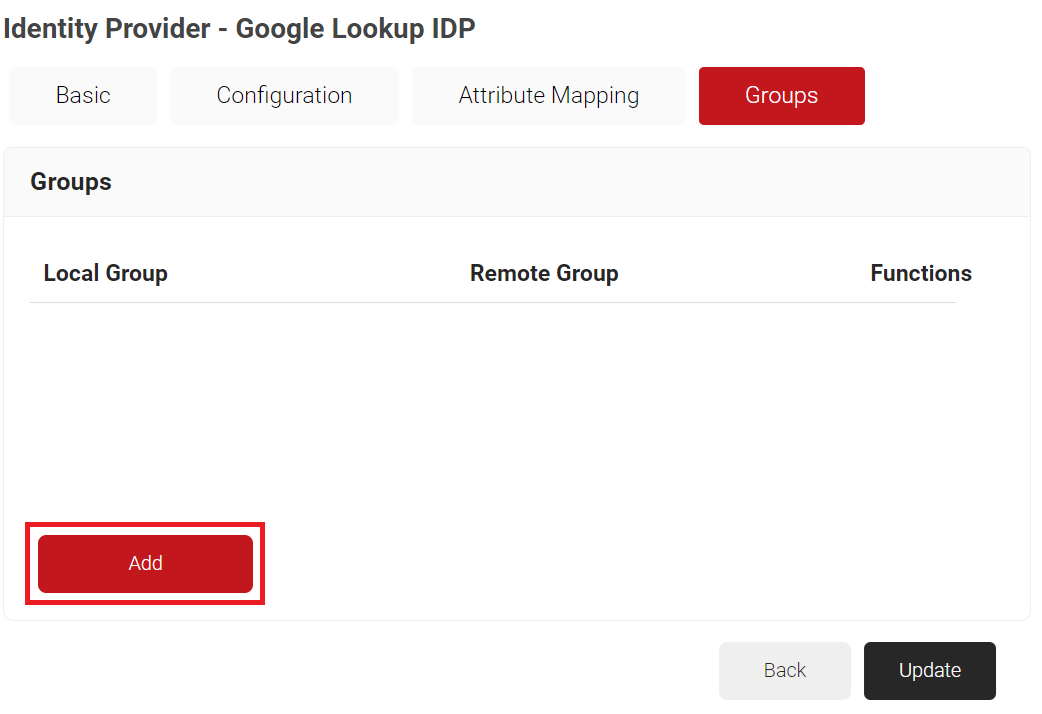Click the red Add button
The width and height of the screenshot is (1042, 714).
[145, 564]
